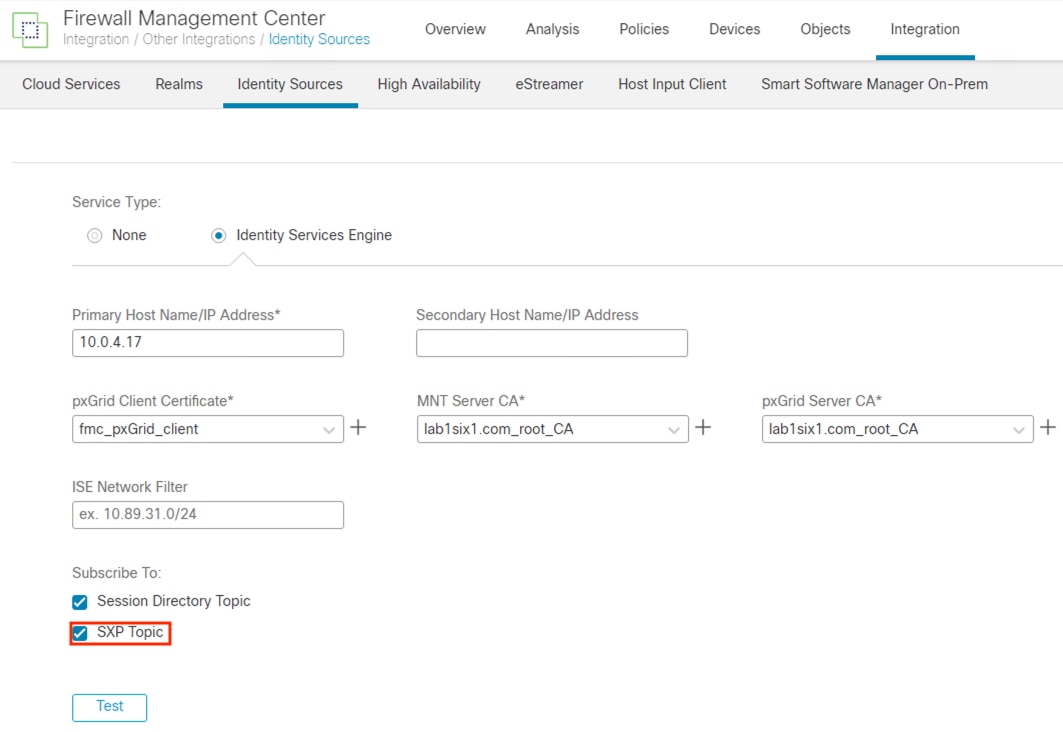Click the Identity Sources breadcrumb link

pyautogui.click(x=319, y=39)
